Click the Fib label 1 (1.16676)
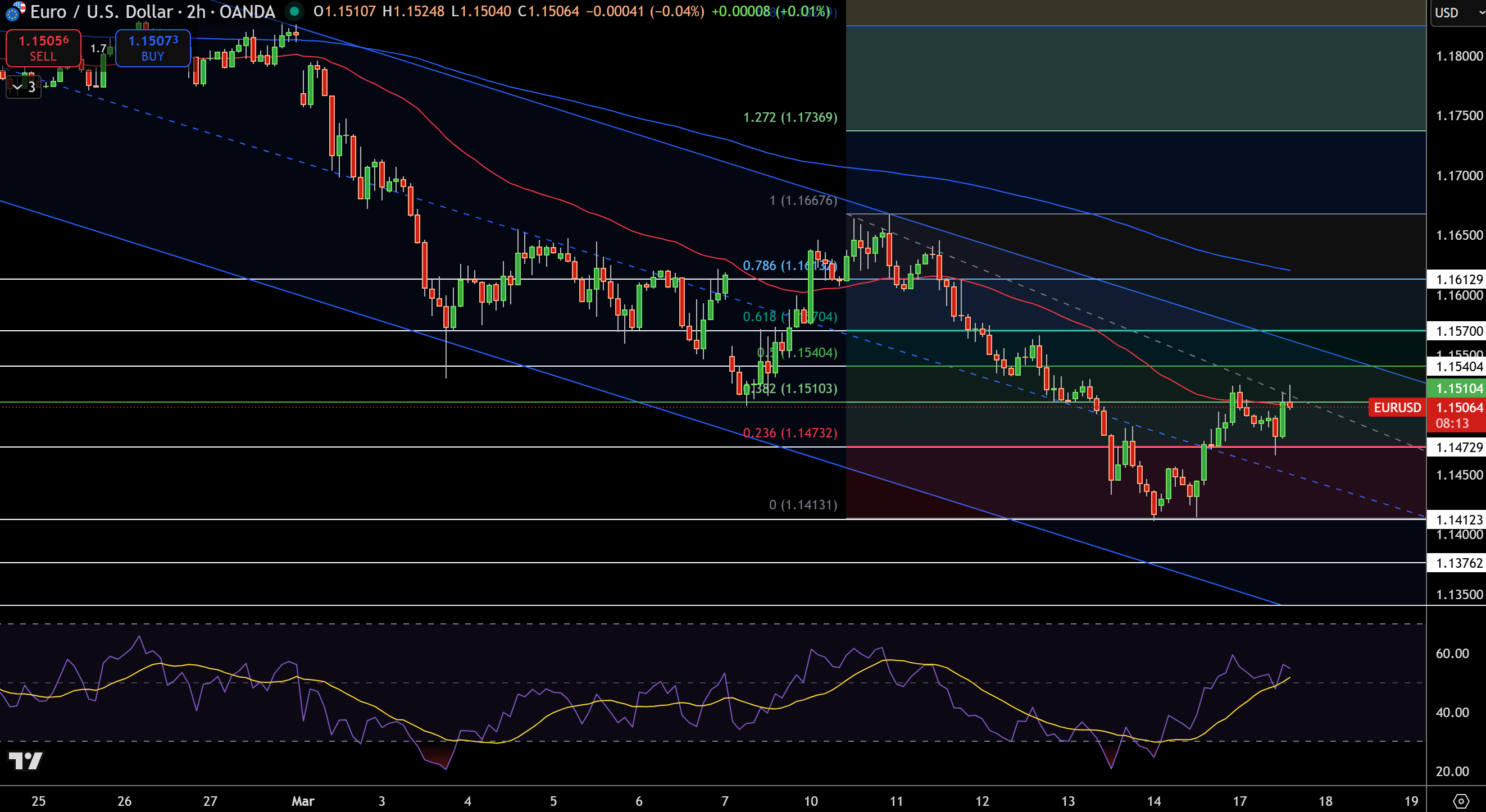 [x=803, y=200]
